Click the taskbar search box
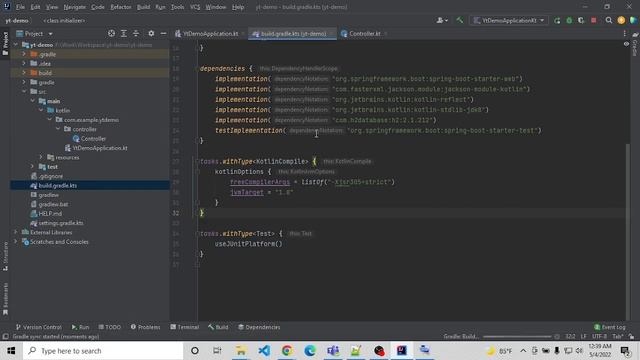This screenshot has width=640, height=360. click(x=103, y=351)
